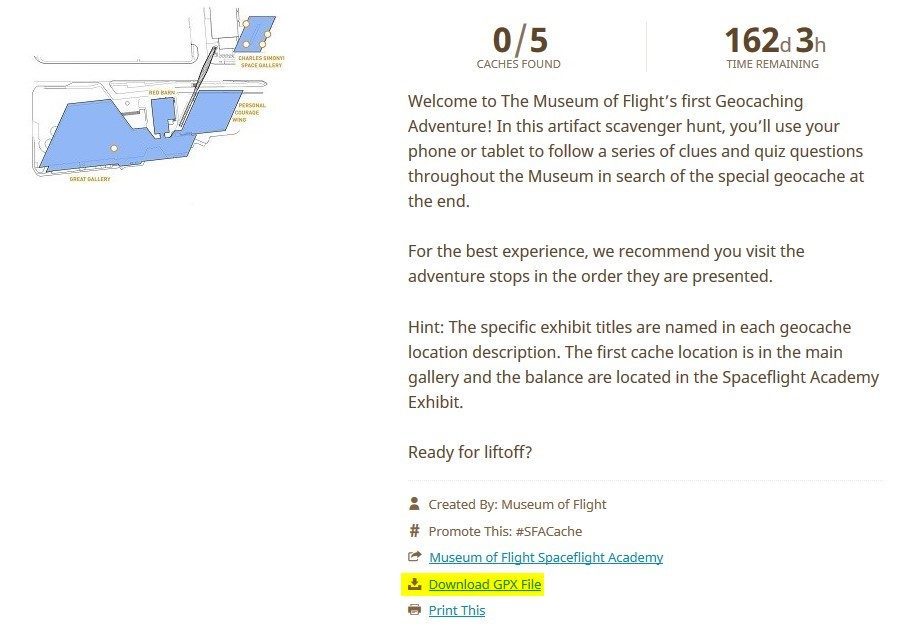This screenshot has height=630, width=908.
Task: Click the download icon beside Download GPX File
Action: click(x=414, y=584)
